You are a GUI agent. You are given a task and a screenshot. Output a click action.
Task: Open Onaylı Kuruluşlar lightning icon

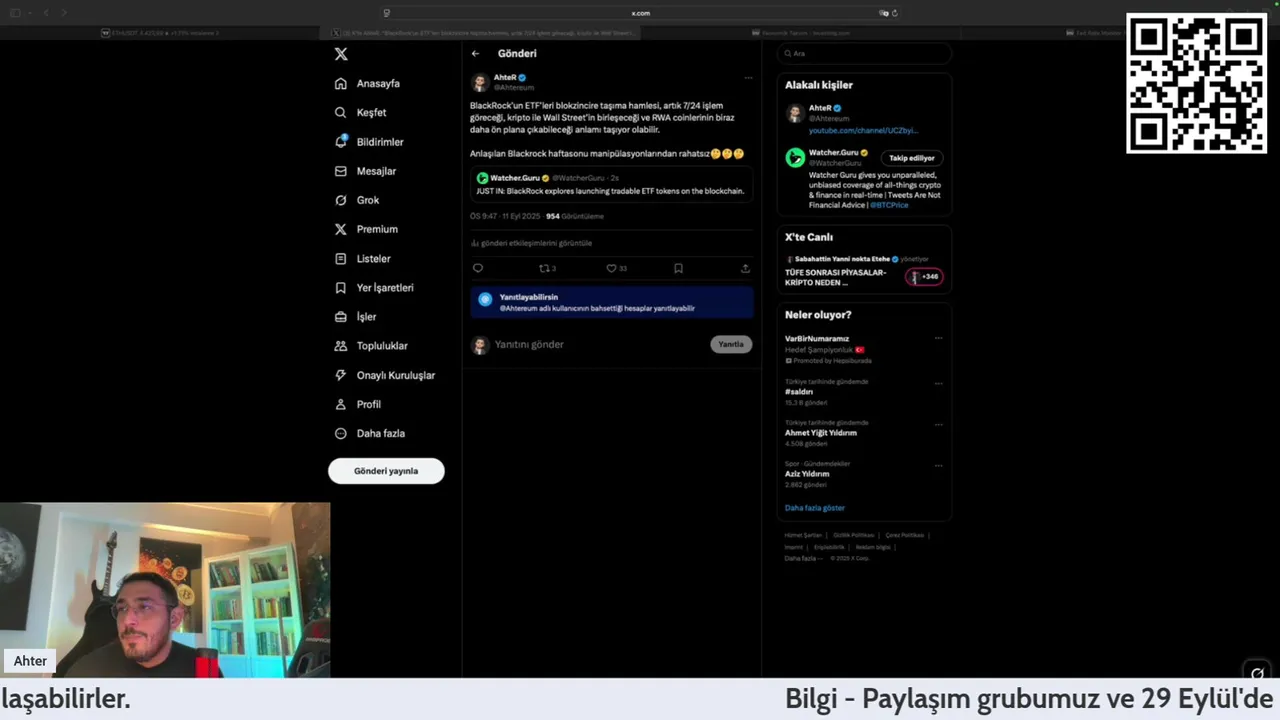(341, 375)
